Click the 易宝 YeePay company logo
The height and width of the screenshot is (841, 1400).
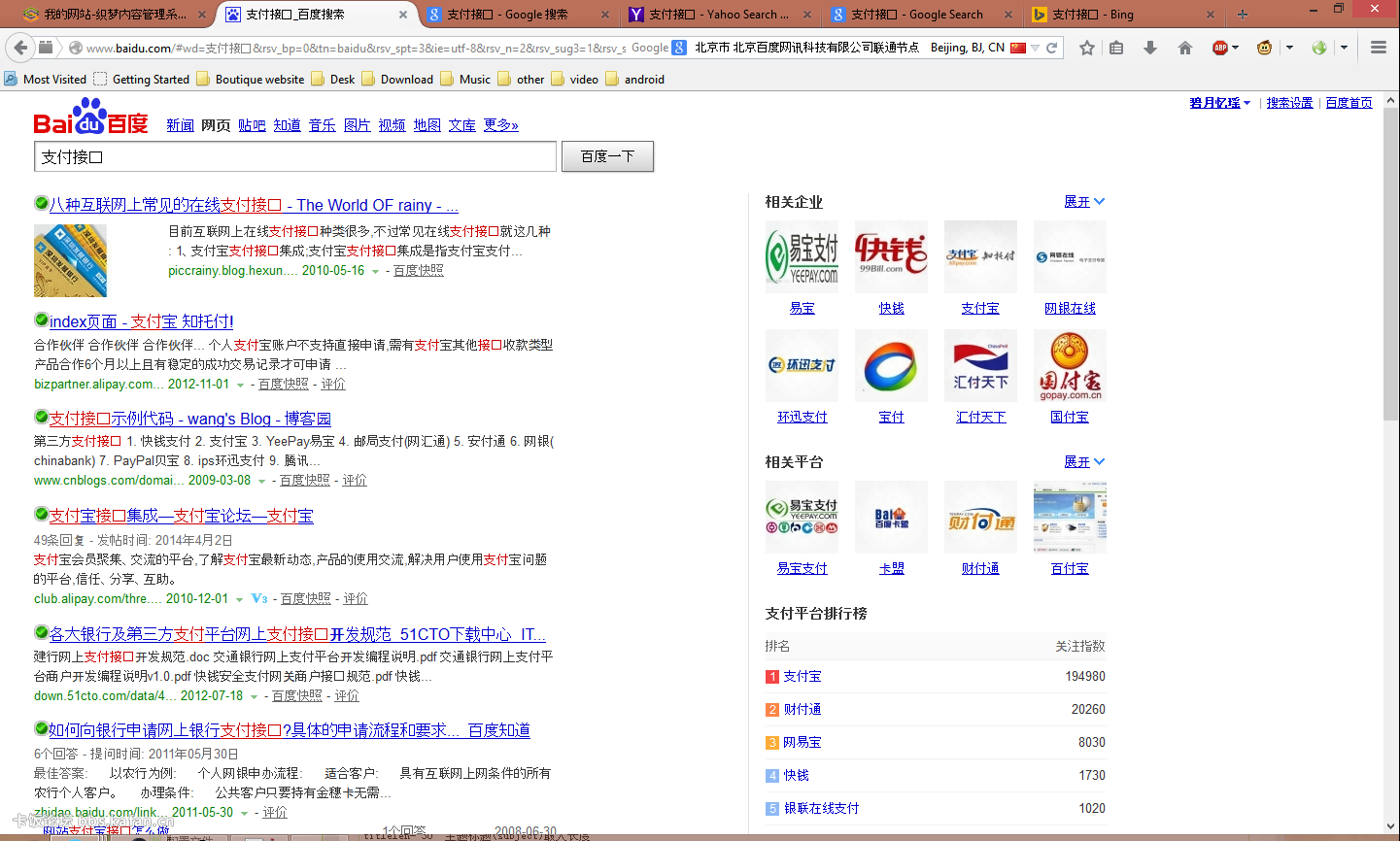[802, 256]
